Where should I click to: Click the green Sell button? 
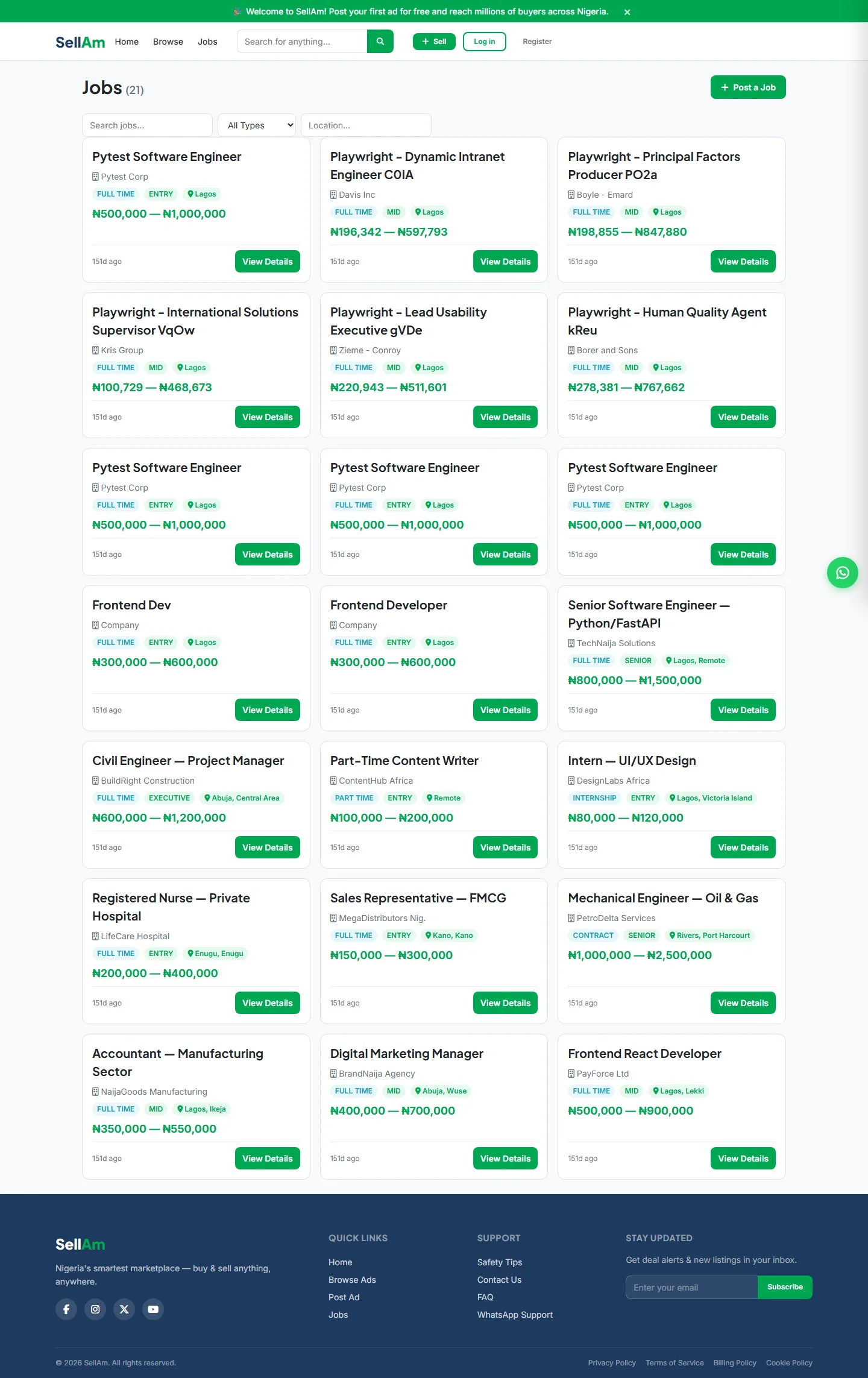point(434,42)
